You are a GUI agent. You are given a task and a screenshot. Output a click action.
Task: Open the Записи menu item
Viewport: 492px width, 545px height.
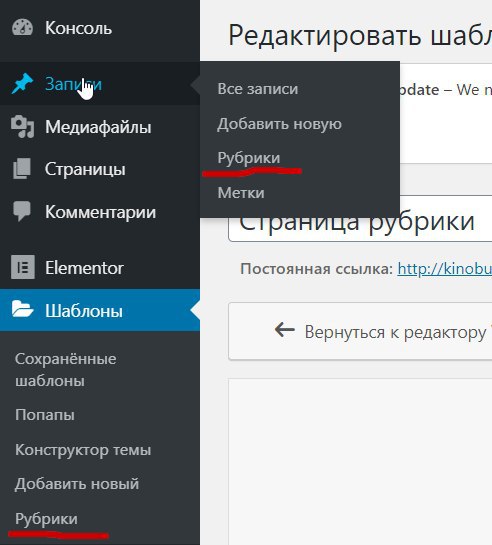point(100,84)
